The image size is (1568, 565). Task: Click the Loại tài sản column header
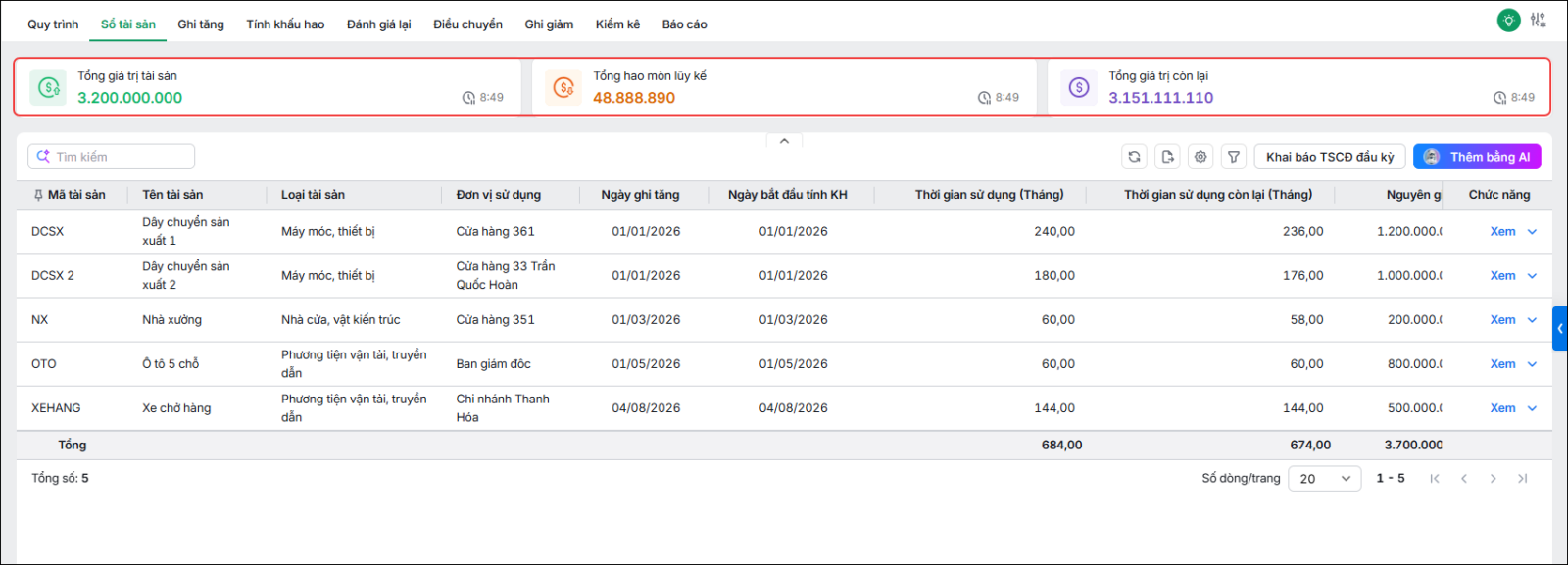click(x=313, y=195)
